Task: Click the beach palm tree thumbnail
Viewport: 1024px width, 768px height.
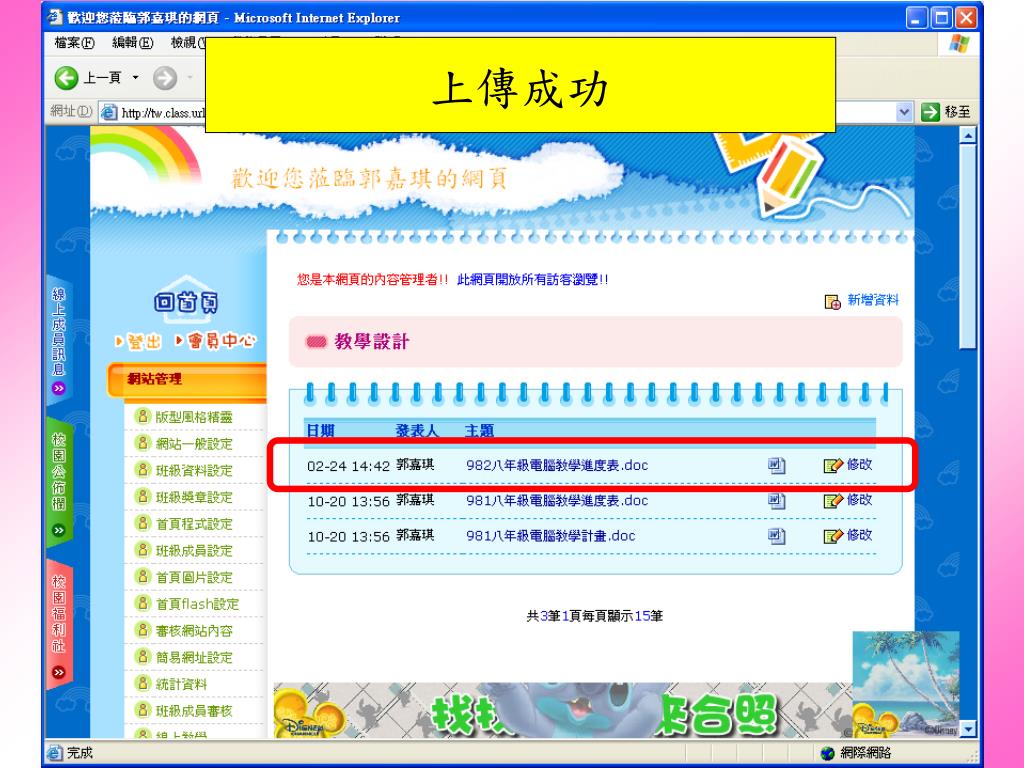Action: pos(906,684)
